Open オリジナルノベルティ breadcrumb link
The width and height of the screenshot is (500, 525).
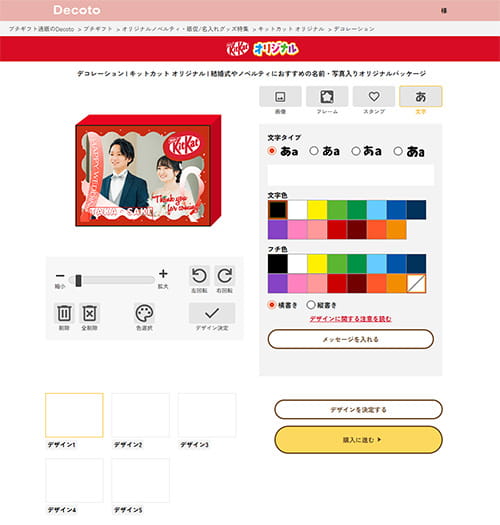(185, 29)
